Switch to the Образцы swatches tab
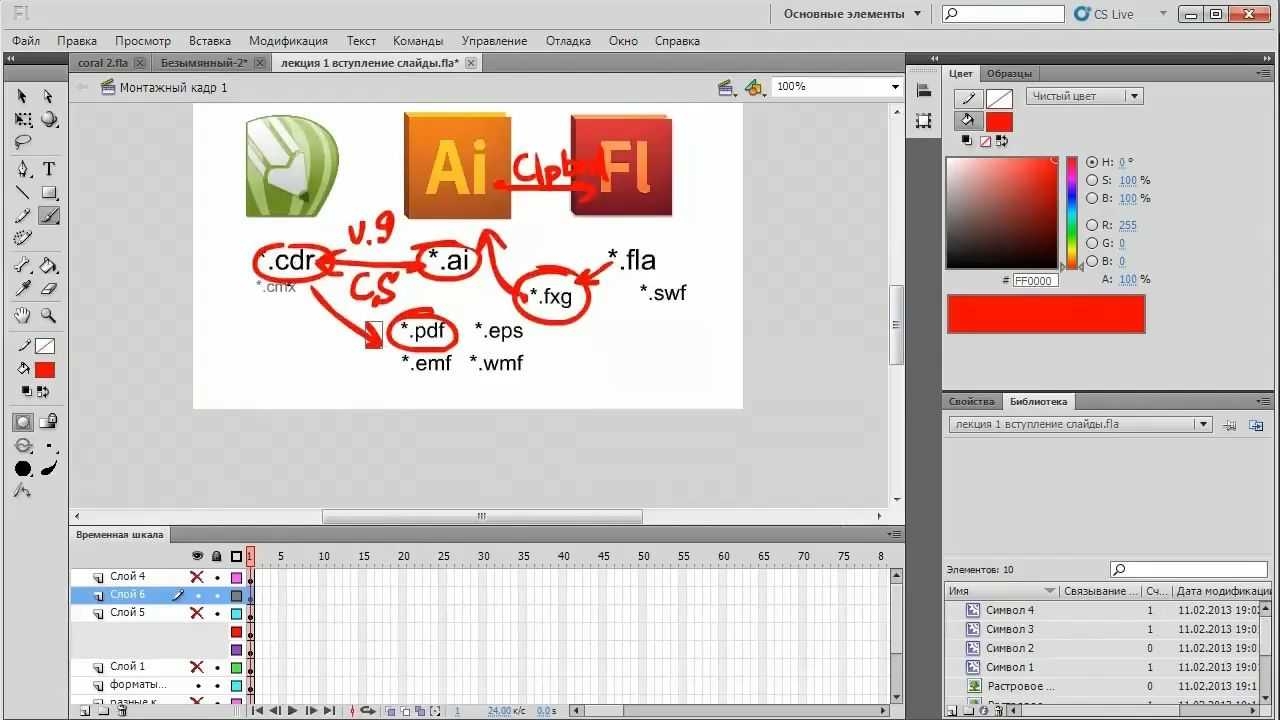Image resolution: width=1280 pixels, height=720 pixels. coord(1009,73)
